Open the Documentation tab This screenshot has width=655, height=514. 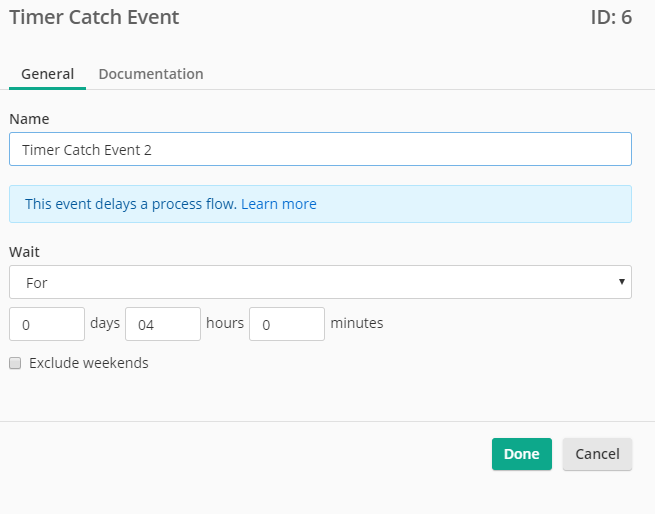pyautogui.click(x=151, y=74)
